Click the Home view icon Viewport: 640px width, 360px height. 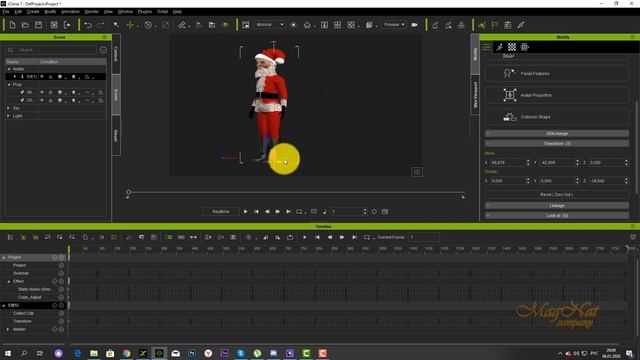(307, 25)
